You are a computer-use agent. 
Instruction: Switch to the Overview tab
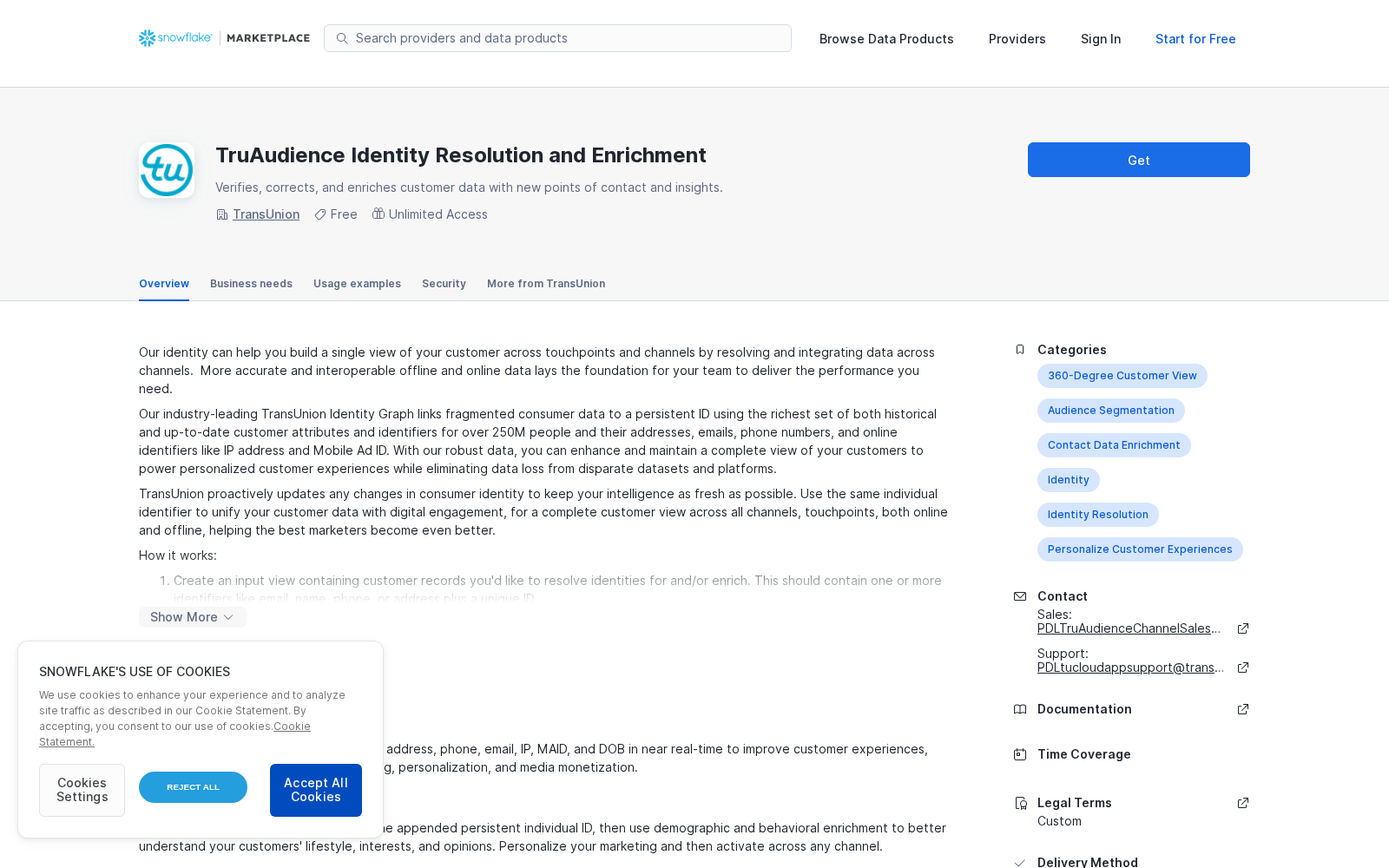tap(164, 284)
